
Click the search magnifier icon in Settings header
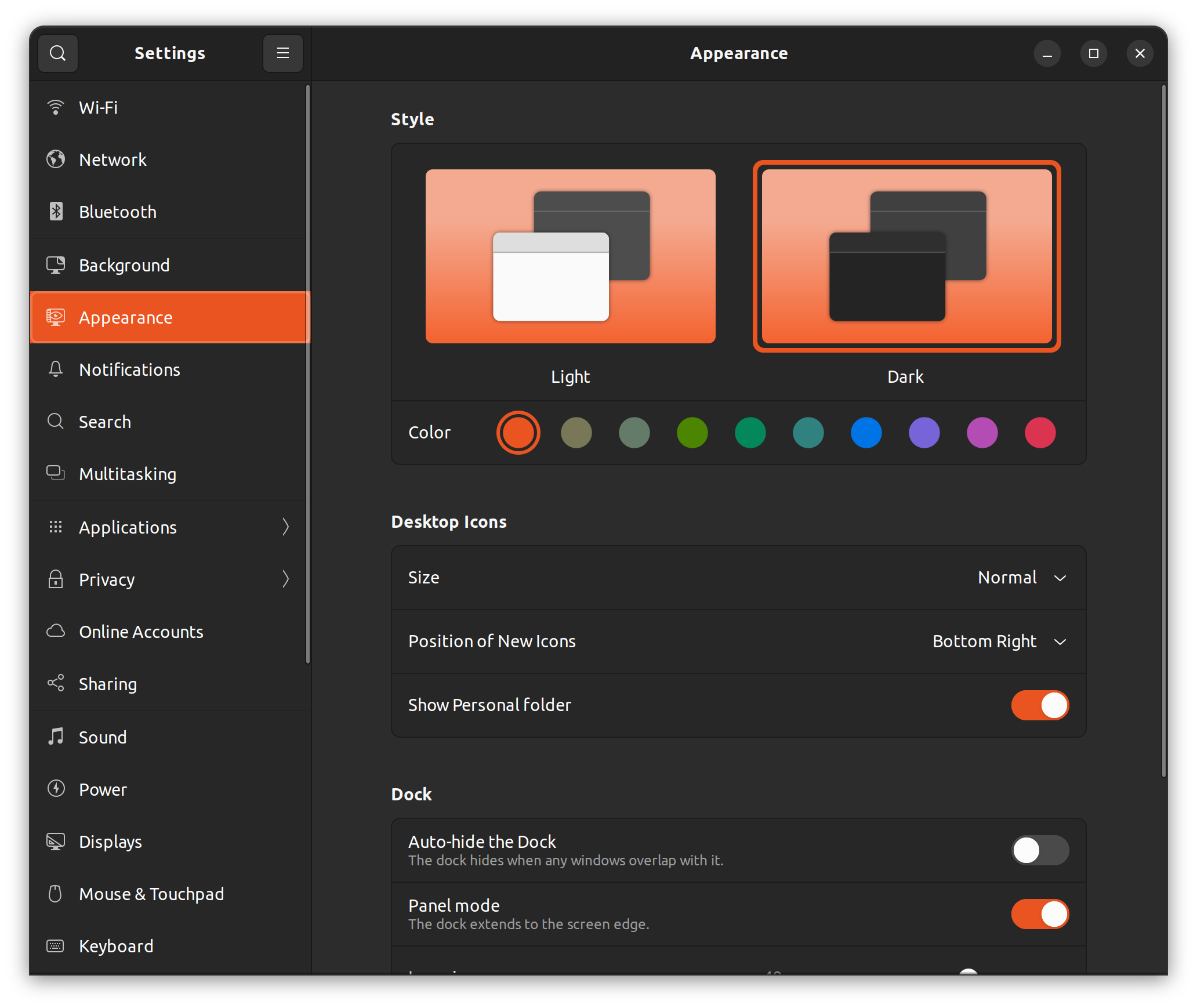(57, 53)
